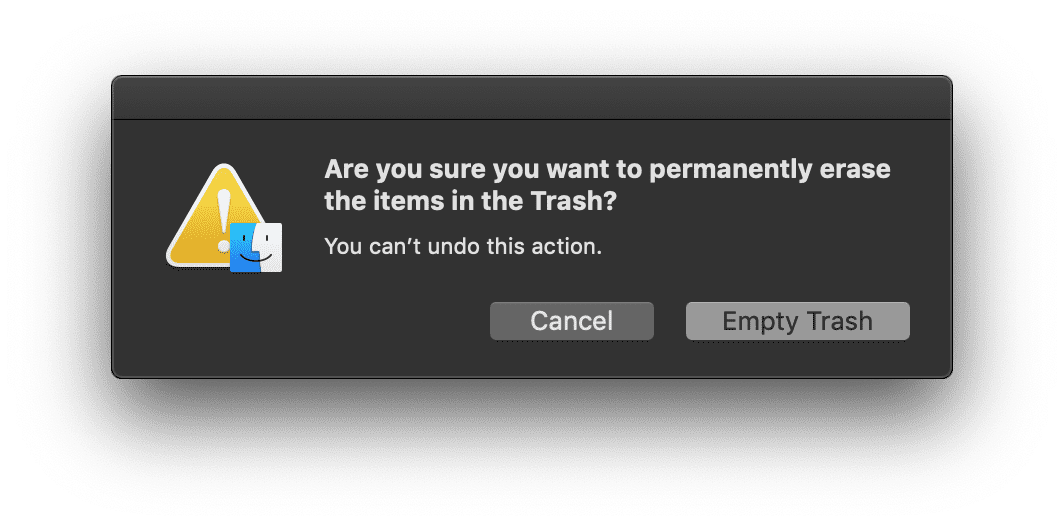This screenshot has width=1064, height=526.
Task: Click the white half of the Finder face
Action: (270, 247)
